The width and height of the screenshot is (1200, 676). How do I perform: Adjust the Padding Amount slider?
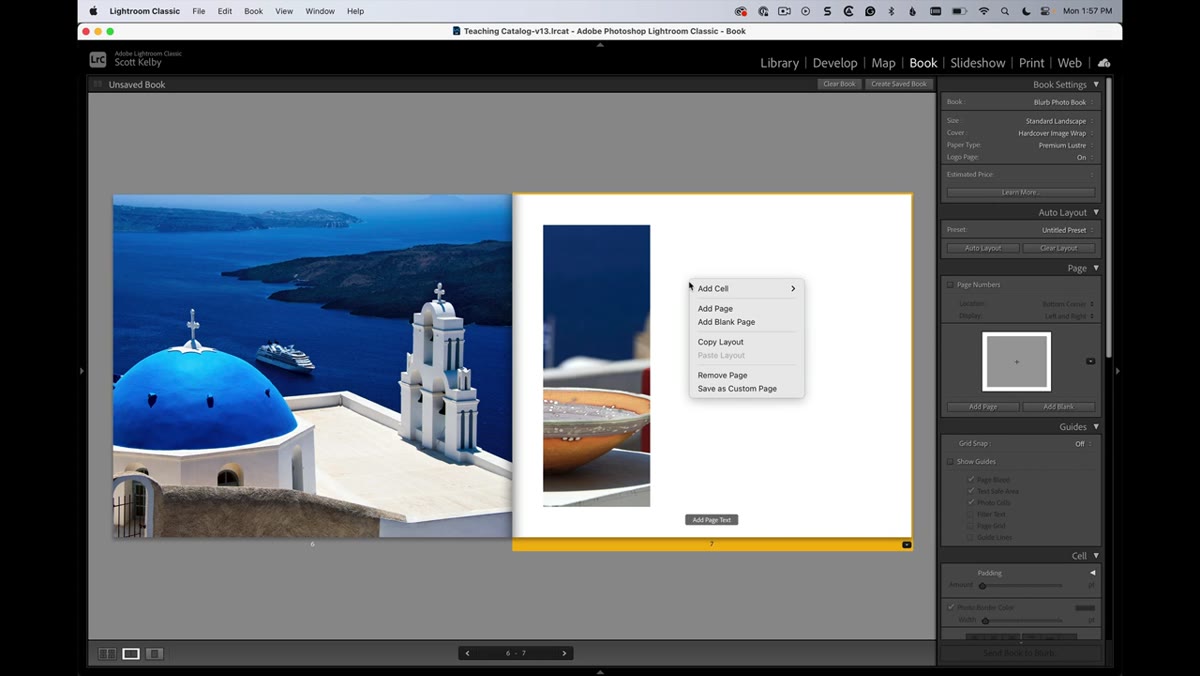982,586
